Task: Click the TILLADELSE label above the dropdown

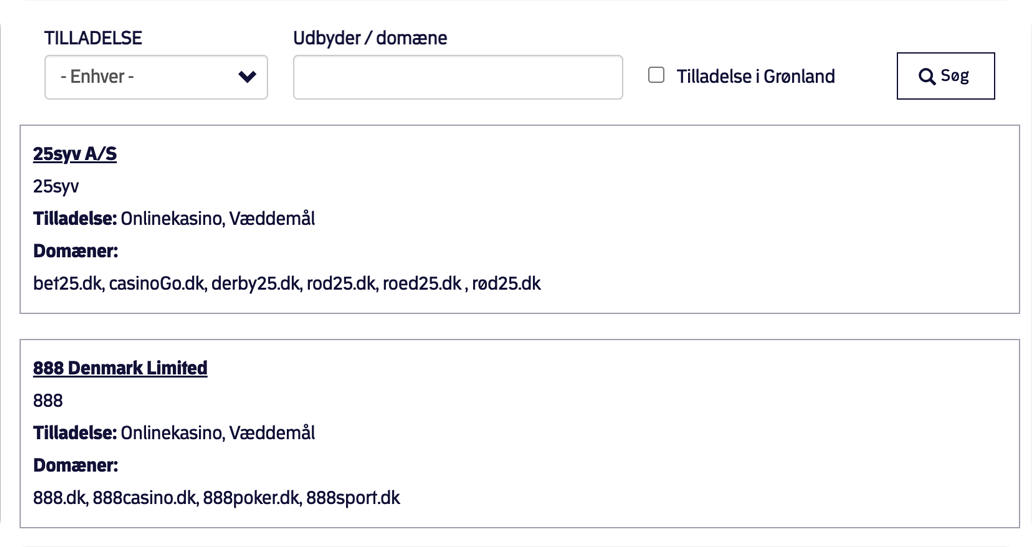Action: pos(93,38)
